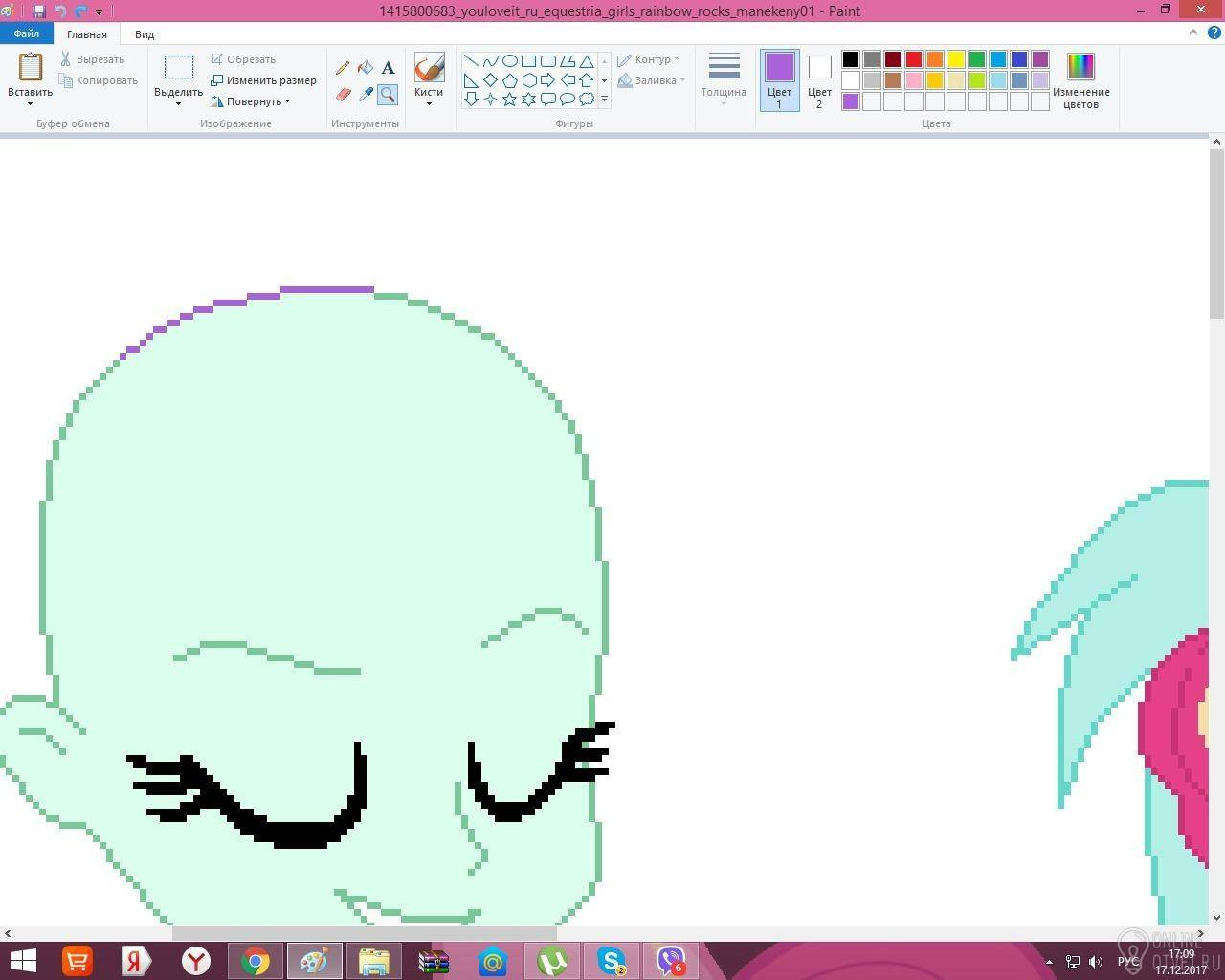
Task: Choose the straight Line shape
Action: pyautogui.click(x=471, y=61)
